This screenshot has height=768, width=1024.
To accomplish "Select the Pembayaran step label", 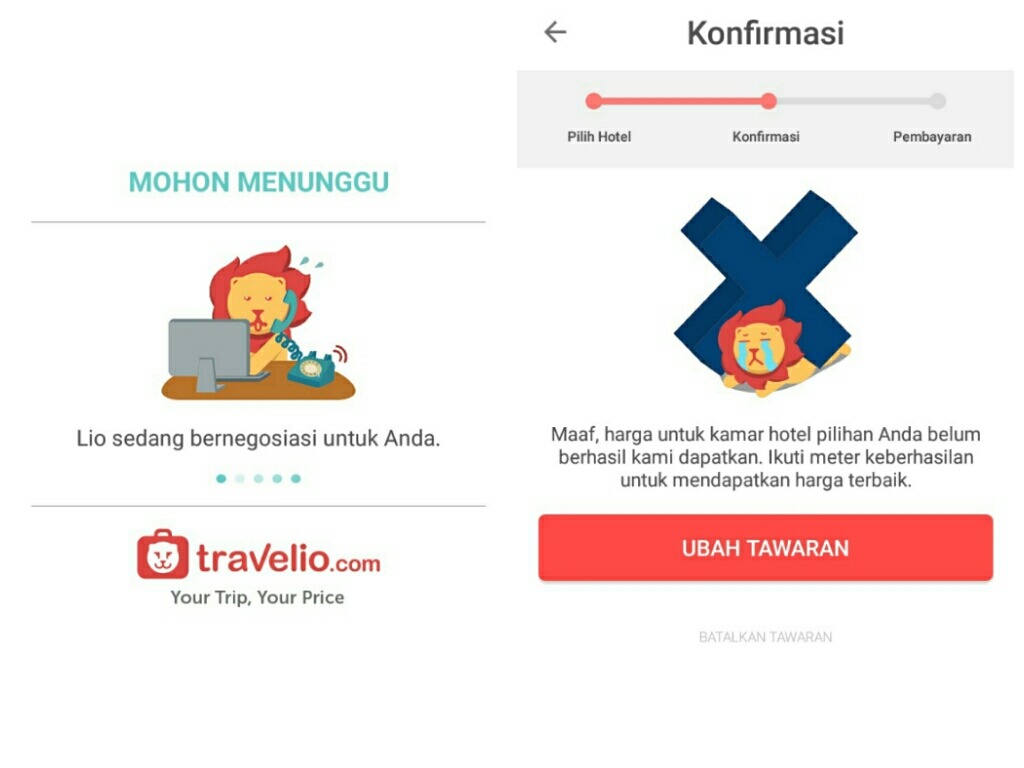I will [x=932, y=136].
